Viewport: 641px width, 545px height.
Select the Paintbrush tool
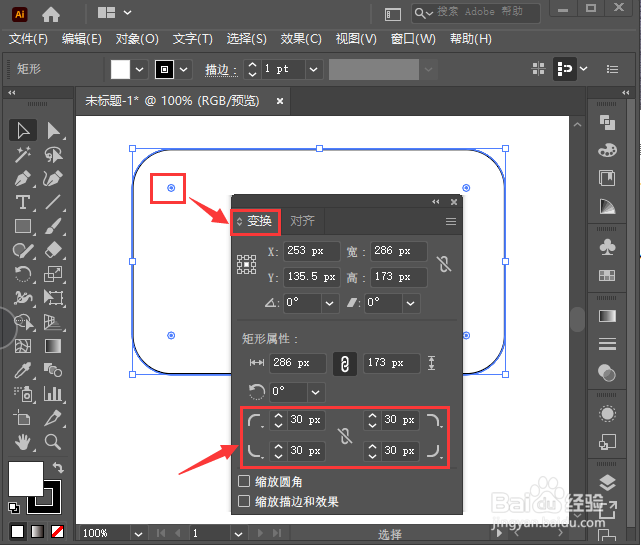point(54,226)
